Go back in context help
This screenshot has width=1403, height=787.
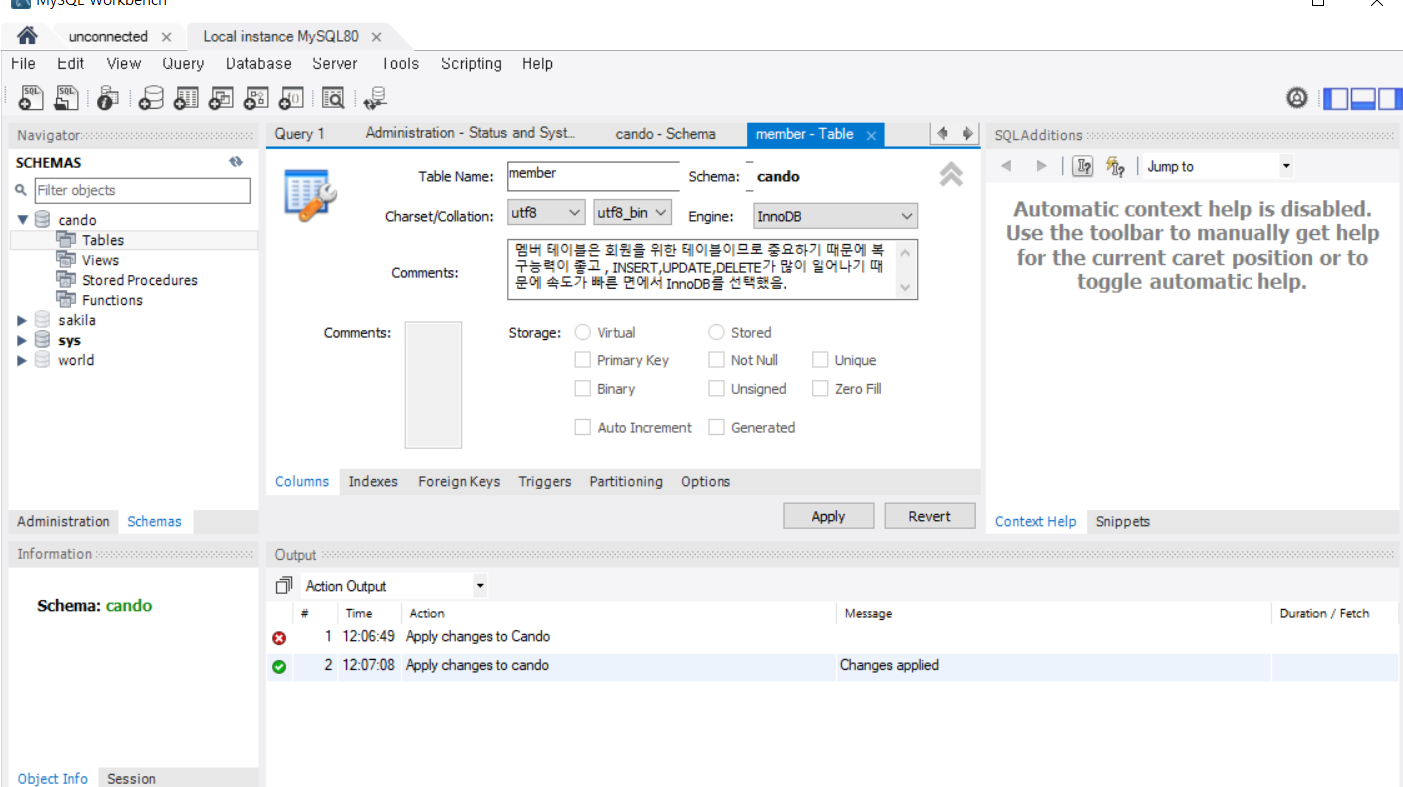click(x=1007, y=166)
